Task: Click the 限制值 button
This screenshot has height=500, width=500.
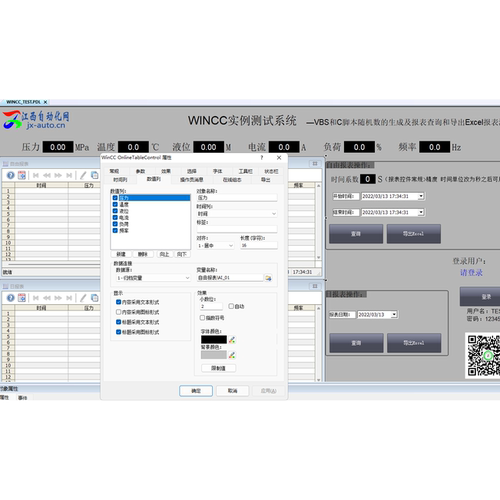Action: click(219, 368)
